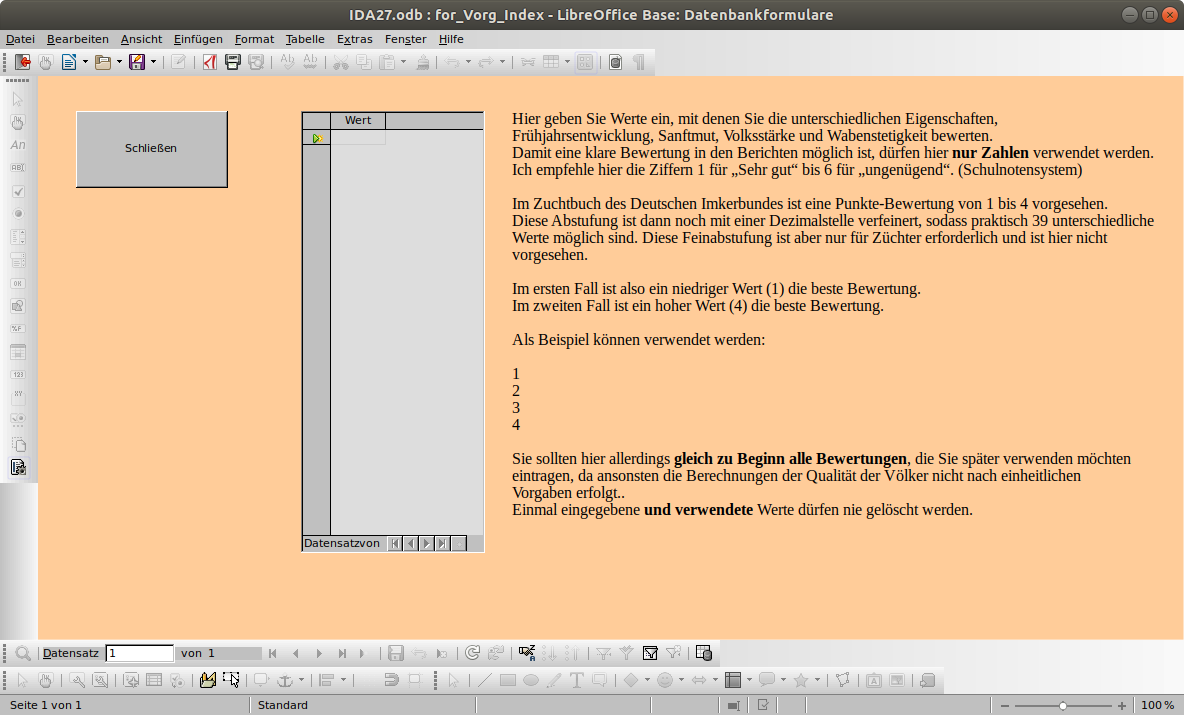Expand the New document dropdown arrow
The height and width of the screenshot is (715, 1184).
pos(85,62)
